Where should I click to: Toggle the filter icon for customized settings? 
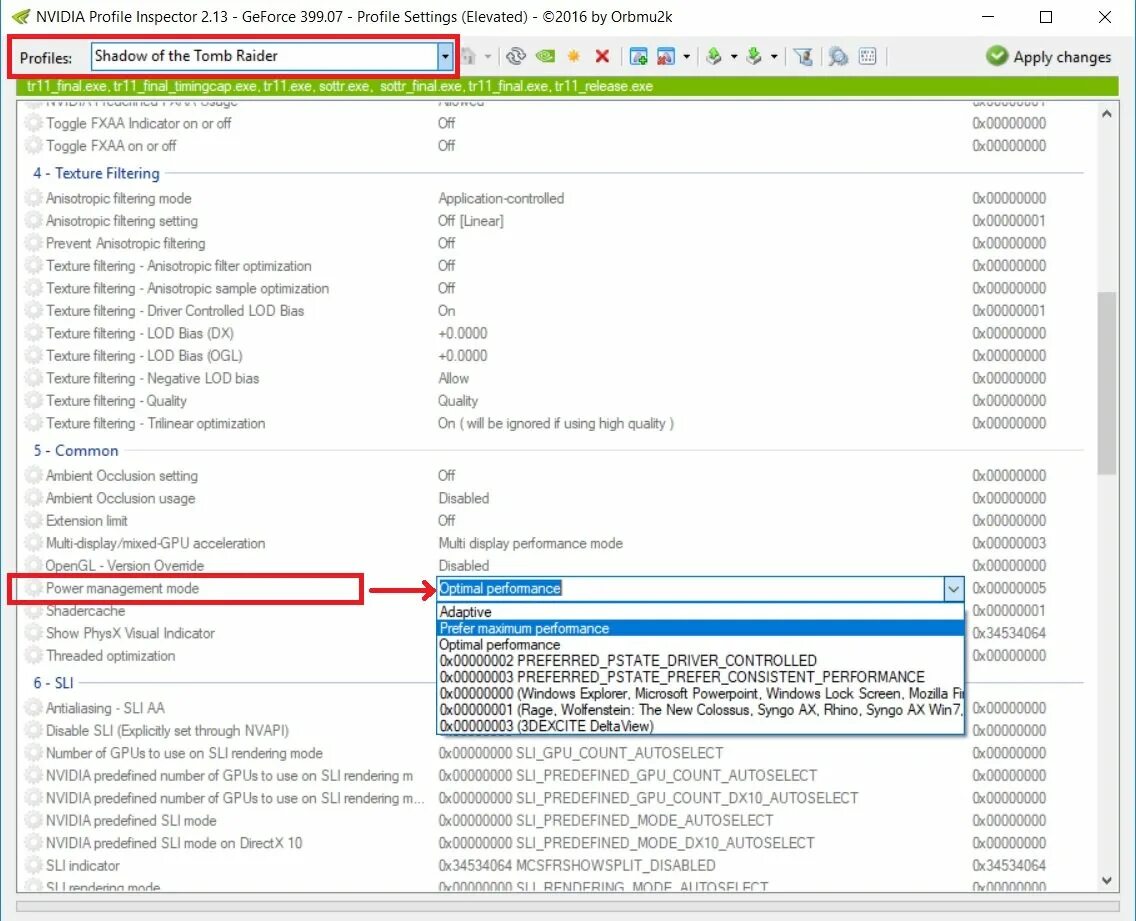pos(803,56)
